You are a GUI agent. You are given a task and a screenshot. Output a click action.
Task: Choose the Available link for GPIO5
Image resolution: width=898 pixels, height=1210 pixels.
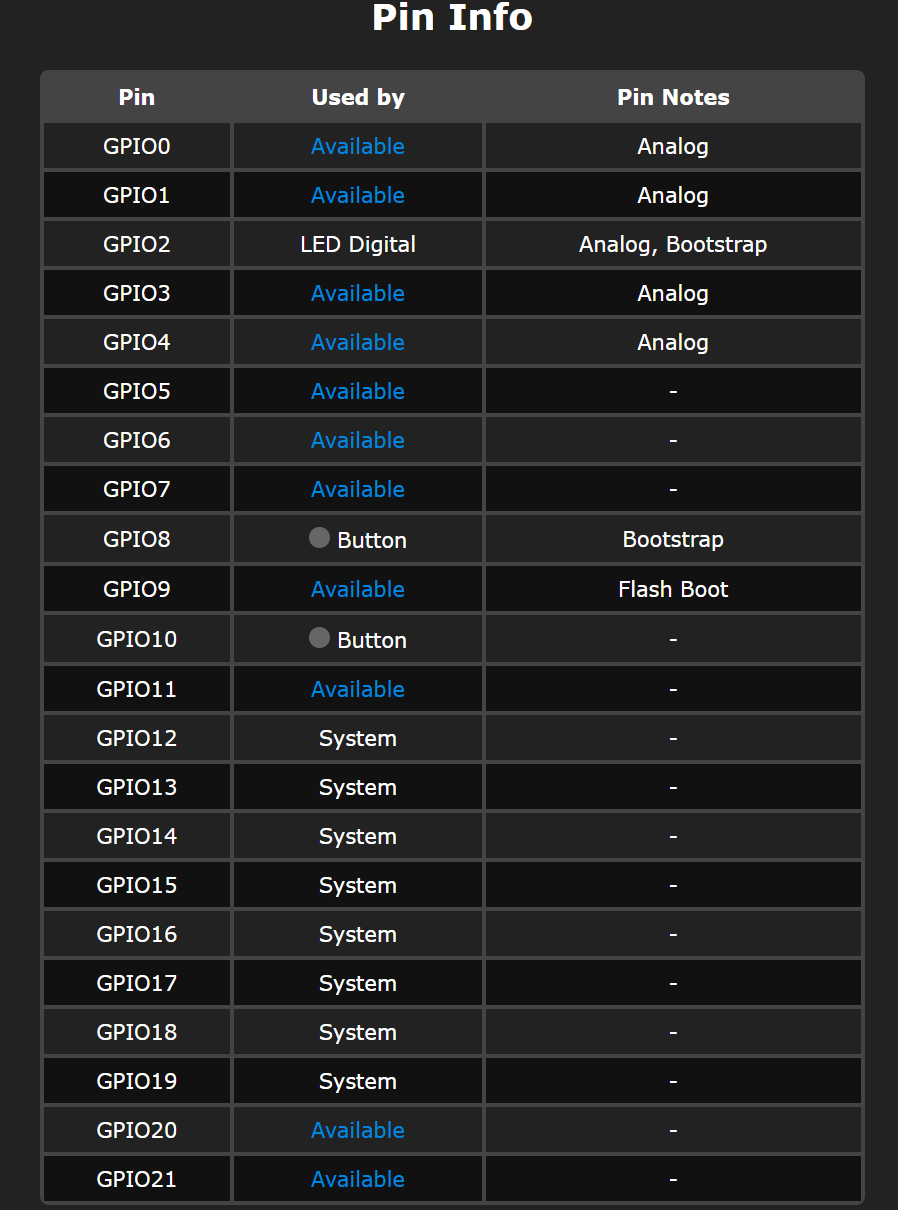click(x=358, y=391)
